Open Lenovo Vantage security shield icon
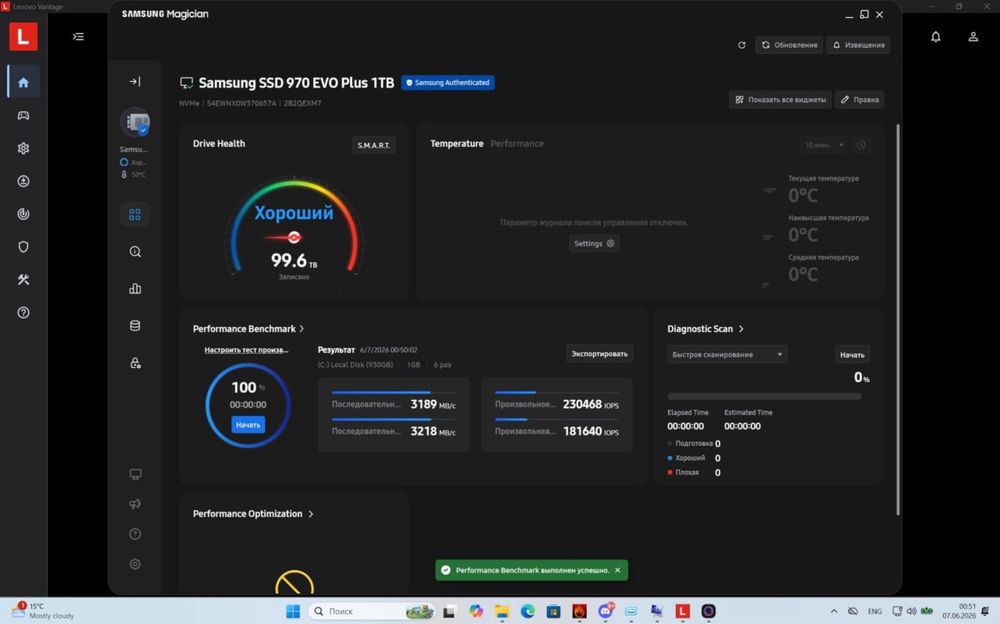 [24, 247]
